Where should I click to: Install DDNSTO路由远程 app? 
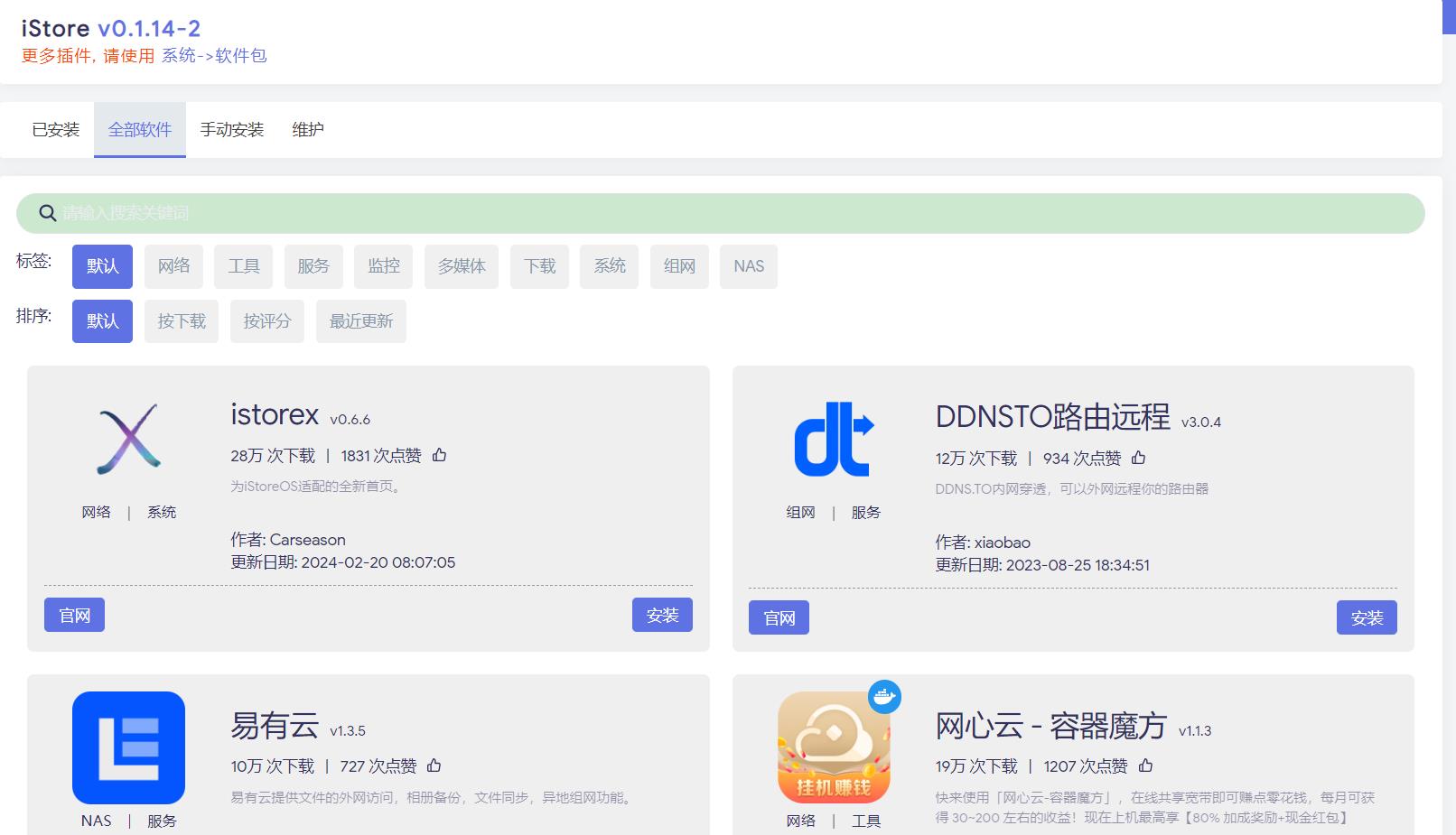(x=1367, y=617)
